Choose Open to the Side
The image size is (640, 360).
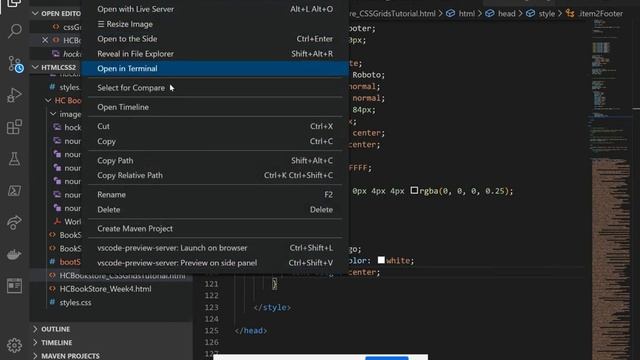tap(215, 39)
